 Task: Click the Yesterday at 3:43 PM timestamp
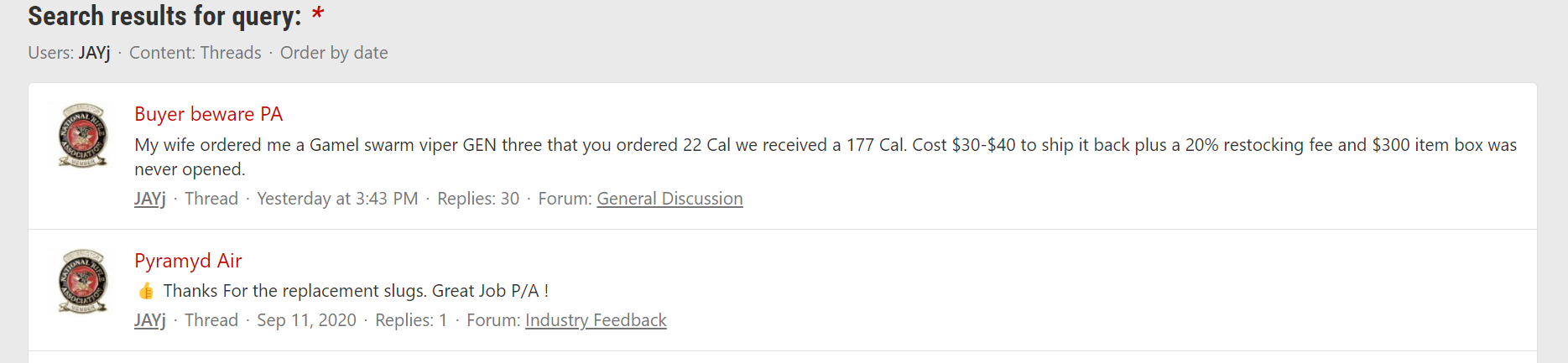(337, 199)
